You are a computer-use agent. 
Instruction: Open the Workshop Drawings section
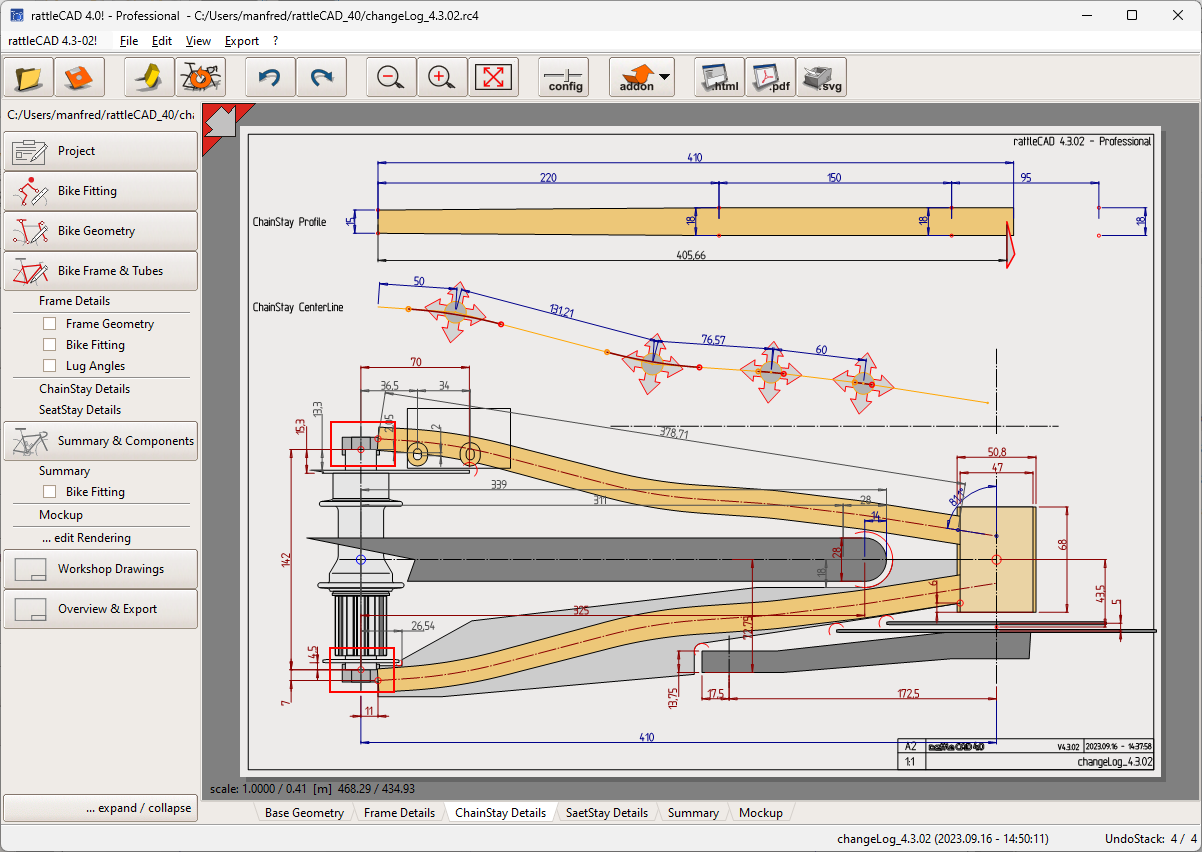pyautogui.click(x=100, y=569)
